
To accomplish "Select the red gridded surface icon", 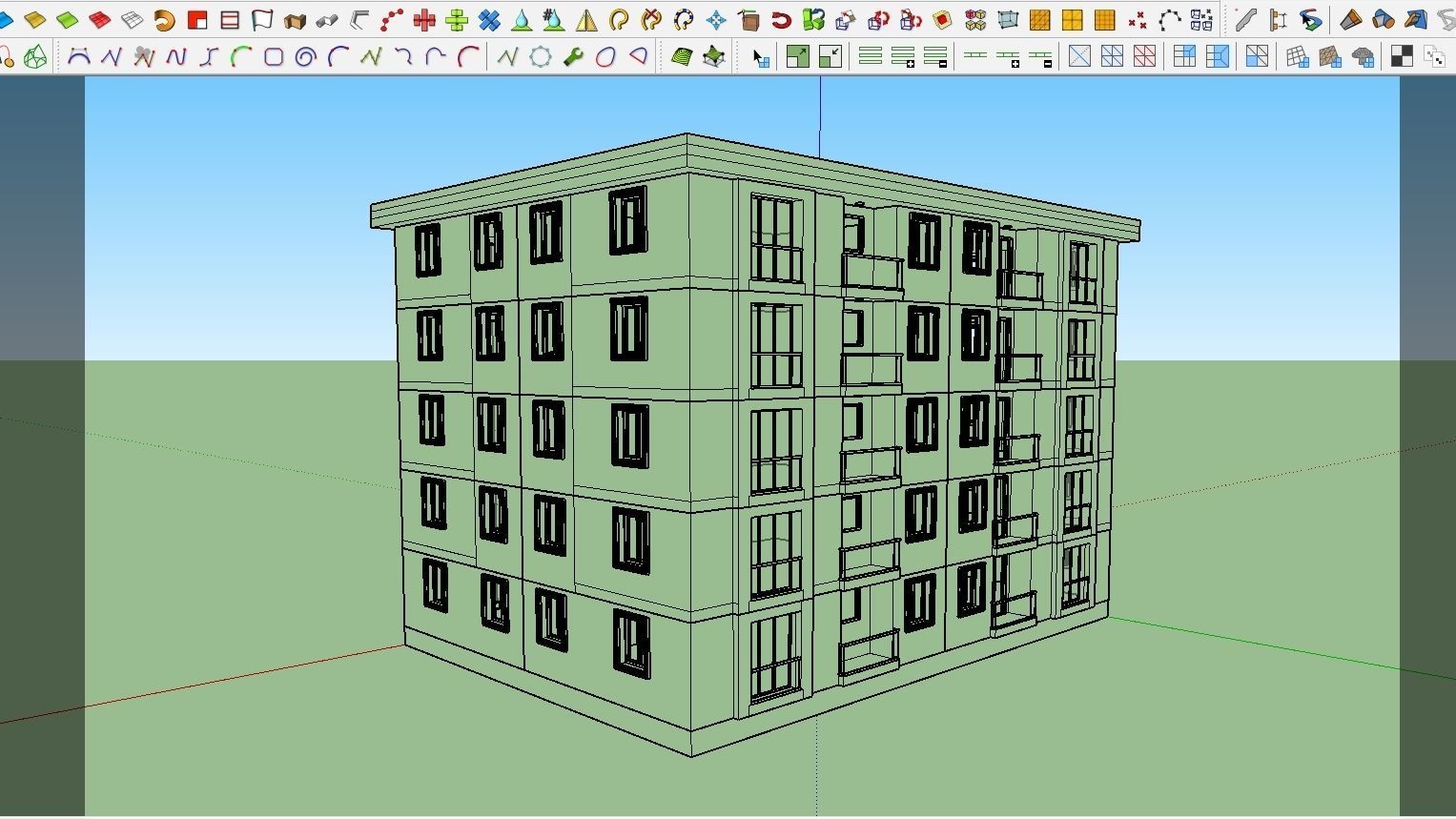I will coord(100,20).
